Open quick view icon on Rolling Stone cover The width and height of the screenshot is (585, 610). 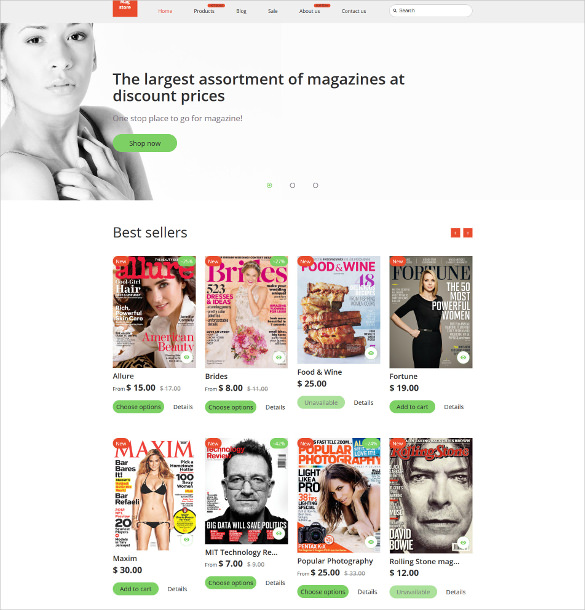(x=463, y=542)
